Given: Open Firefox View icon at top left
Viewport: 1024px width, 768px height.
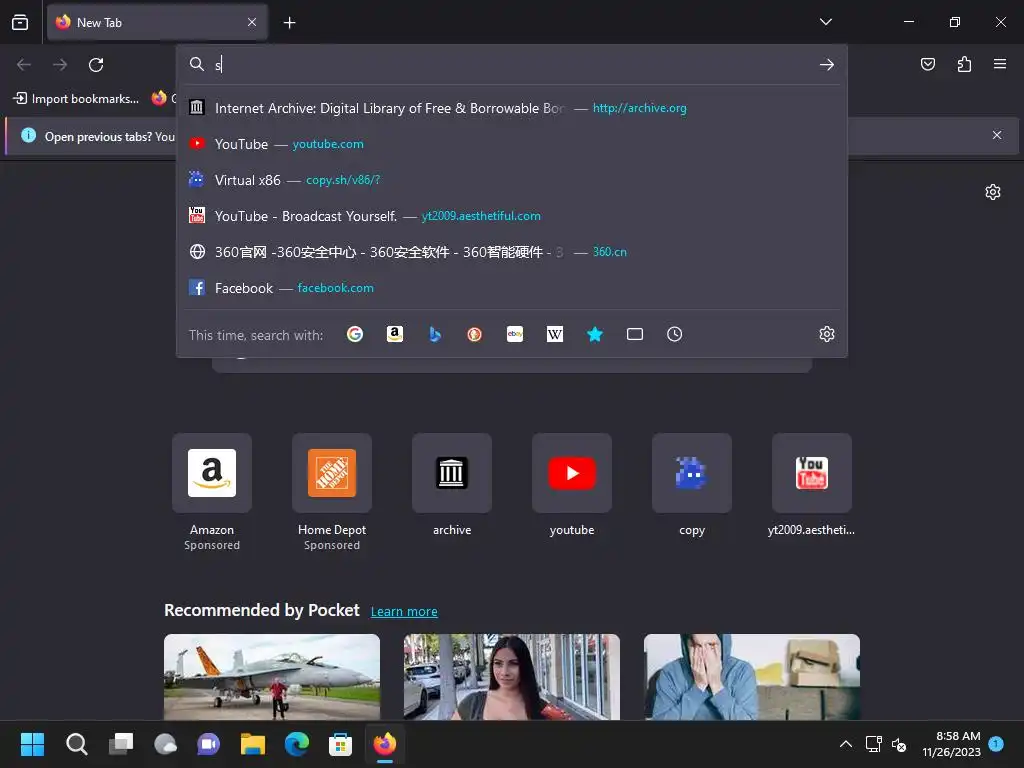Looking at the screenshot, I should 20,22.
